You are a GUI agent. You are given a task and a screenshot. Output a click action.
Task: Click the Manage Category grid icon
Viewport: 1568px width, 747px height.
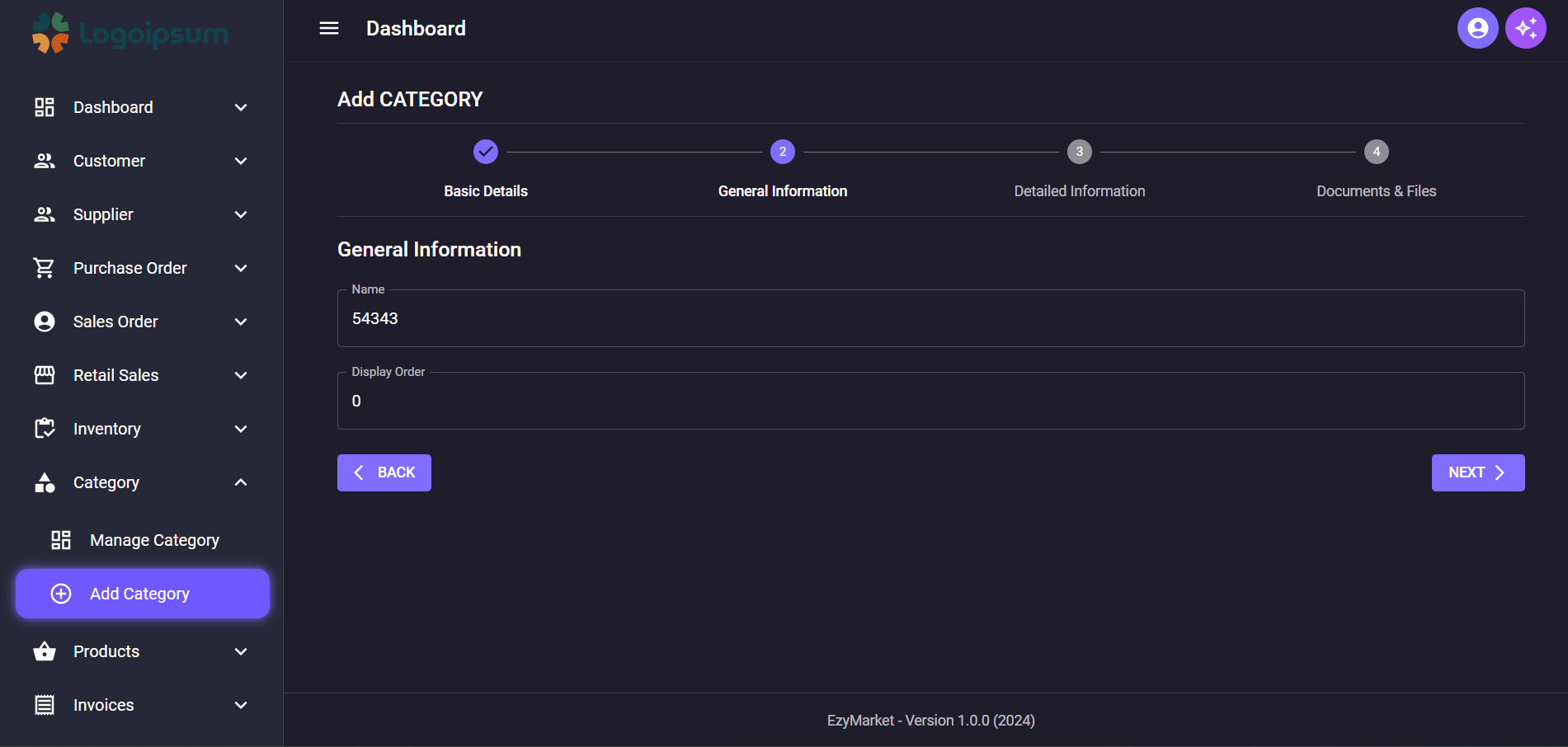click(61, 540)
